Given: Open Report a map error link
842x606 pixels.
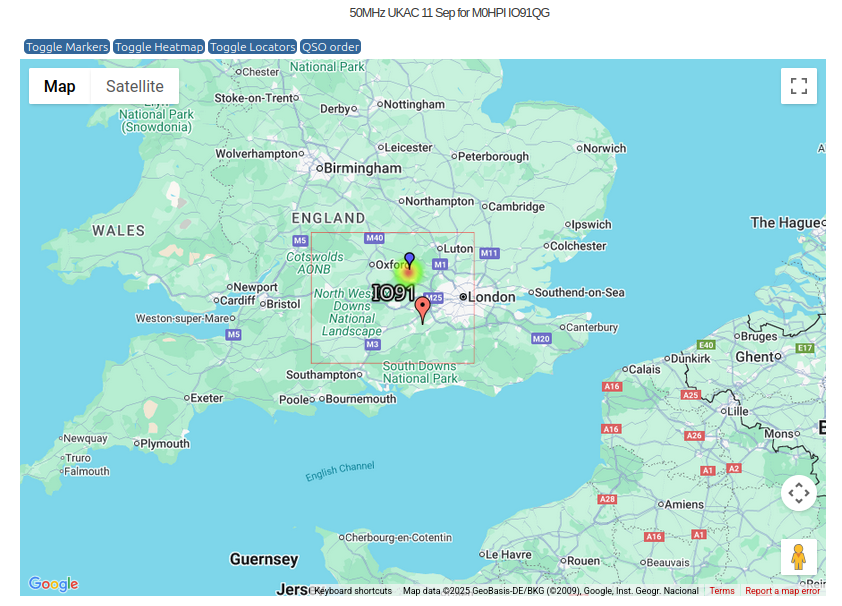Looking at the screenshot, I should [x=782, y=590].
